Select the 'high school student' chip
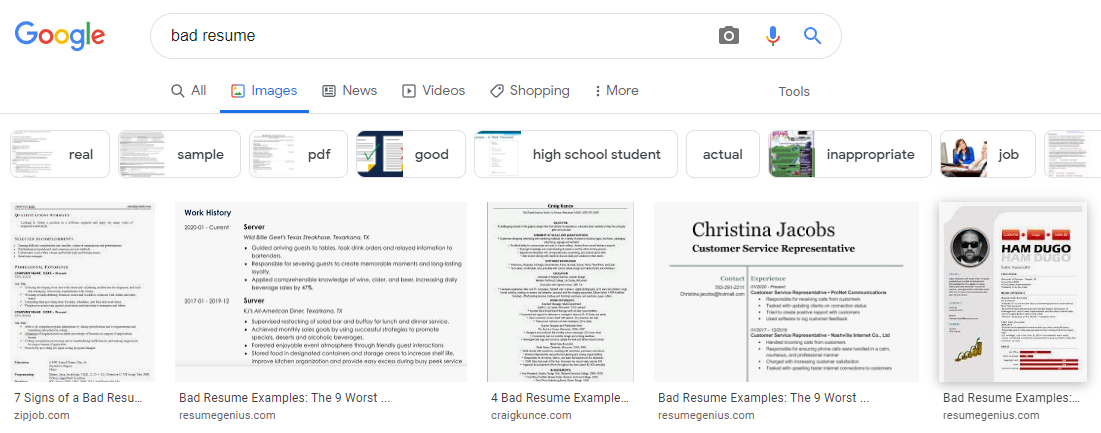1101x433 pixels. coord(576,154)
